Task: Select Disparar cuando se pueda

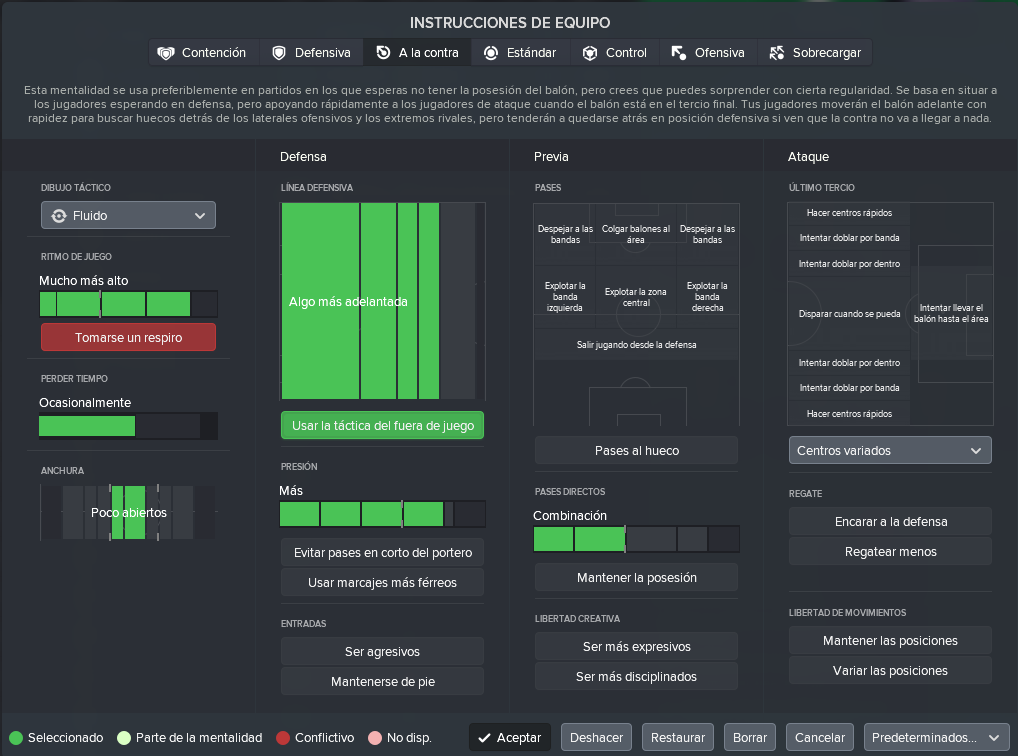Action: pyautogui.click(x=849, y=314)
